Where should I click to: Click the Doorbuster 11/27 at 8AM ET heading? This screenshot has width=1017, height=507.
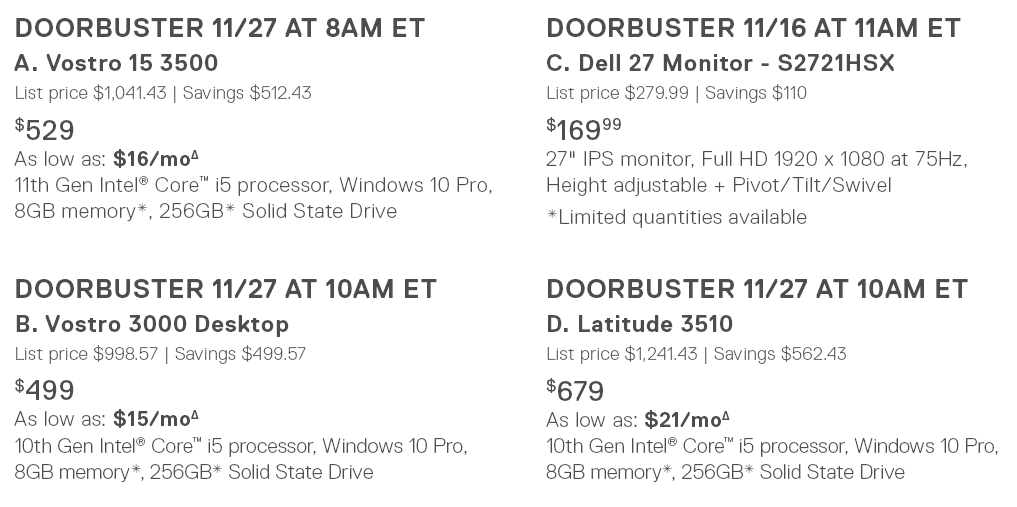(219, 28)
